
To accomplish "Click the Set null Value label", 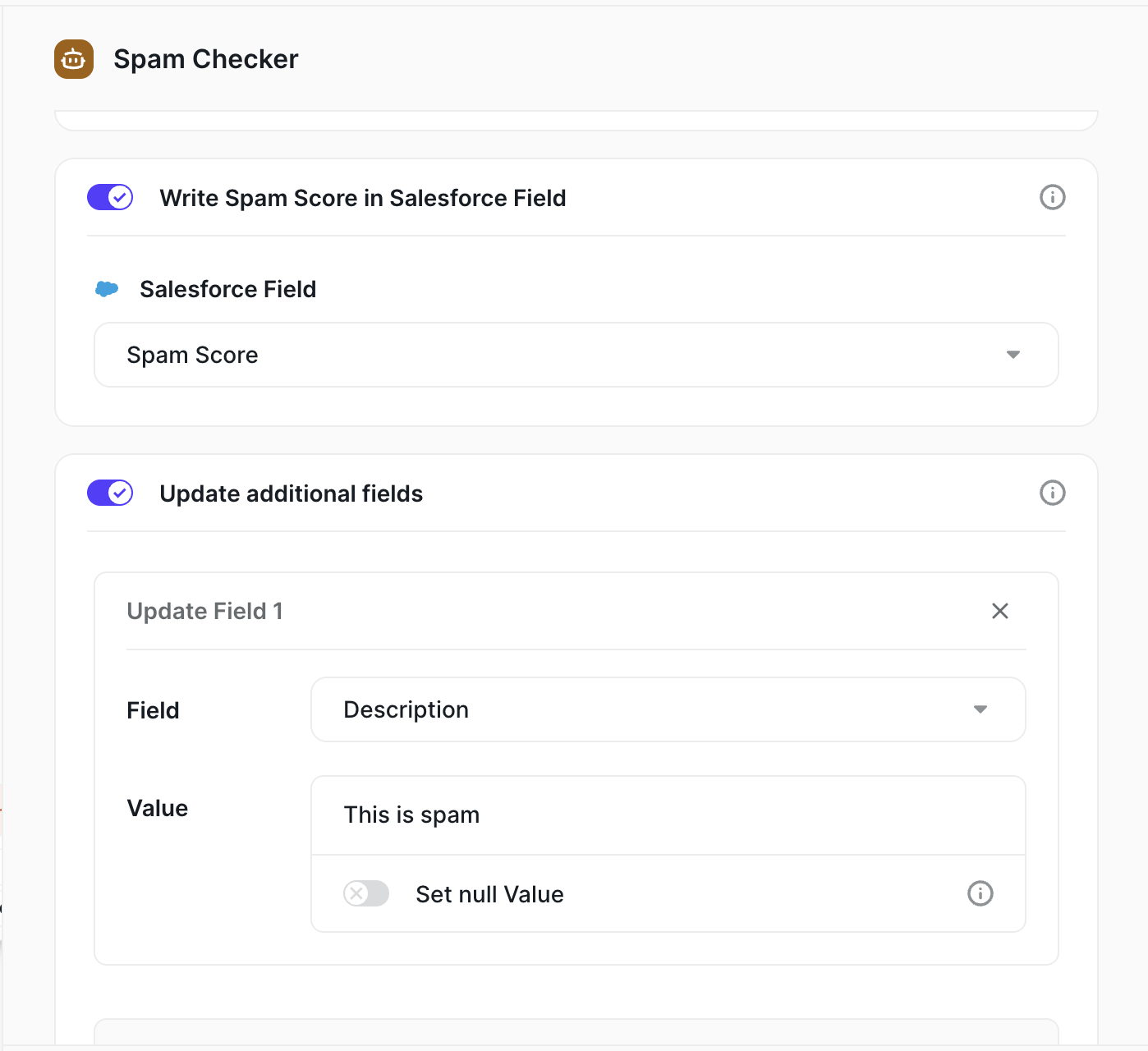I will 489,894.
